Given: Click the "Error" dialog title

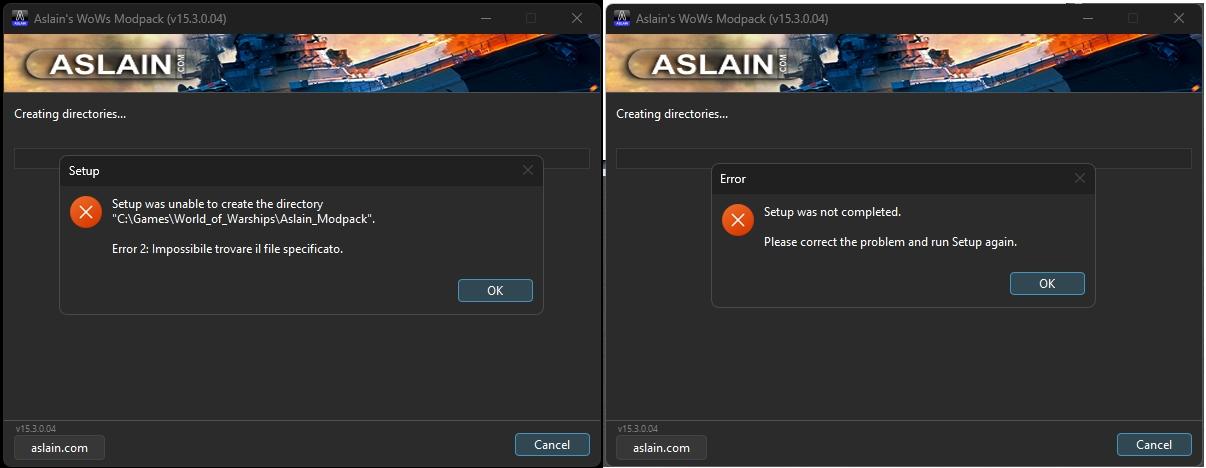Looking at the screenshot, I should tap(733, 178).
